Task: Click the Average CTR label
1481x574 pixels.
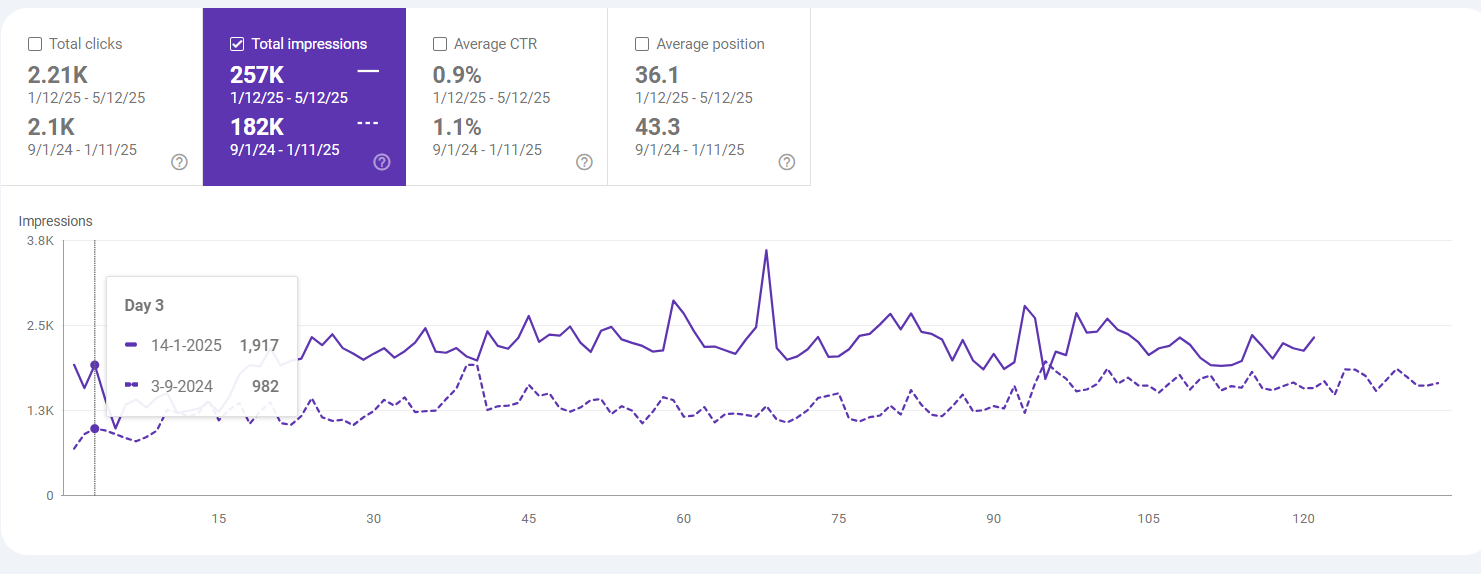Action: pyautogui.click(x=495, y=44)
